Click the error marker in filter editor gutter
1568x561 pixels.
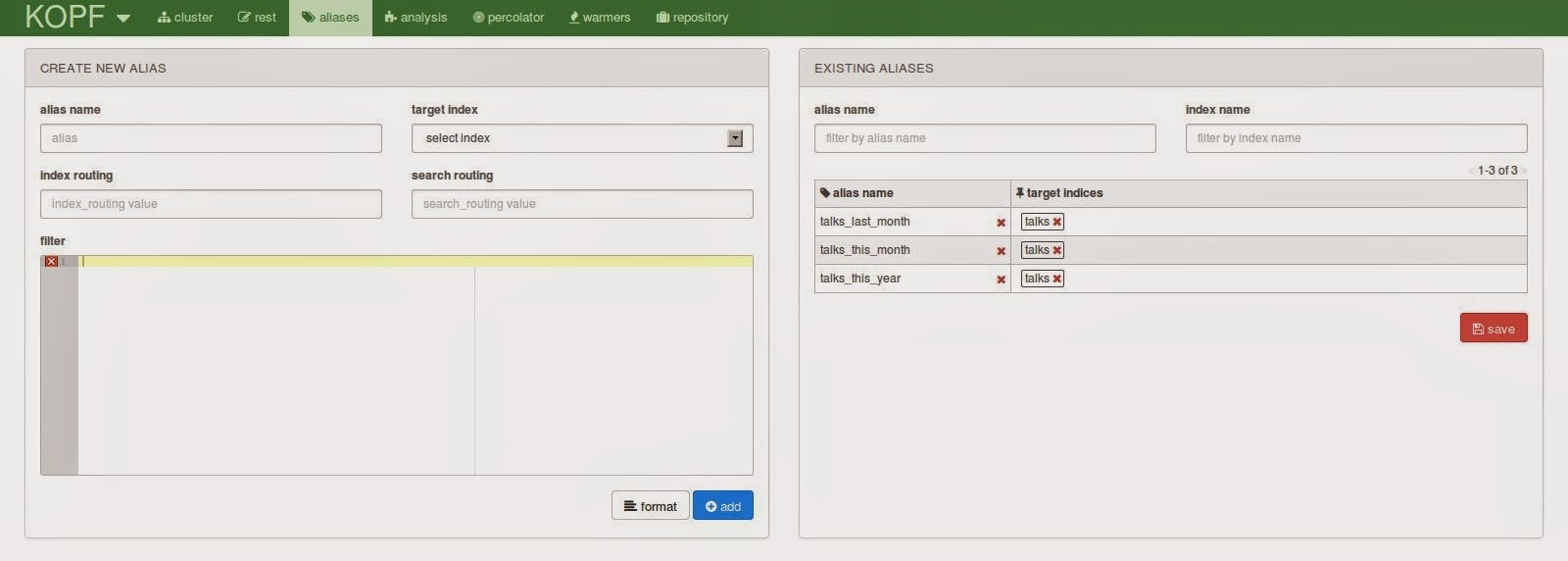(51, 261)
